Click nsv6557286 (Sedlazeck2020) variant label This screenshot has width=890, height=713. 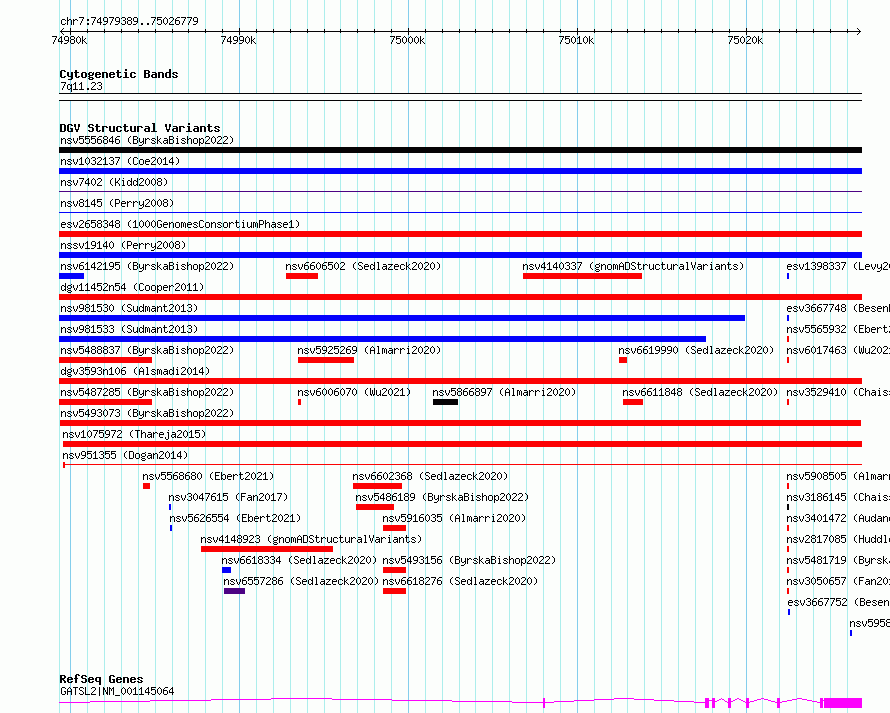click(x=301, y=581)
